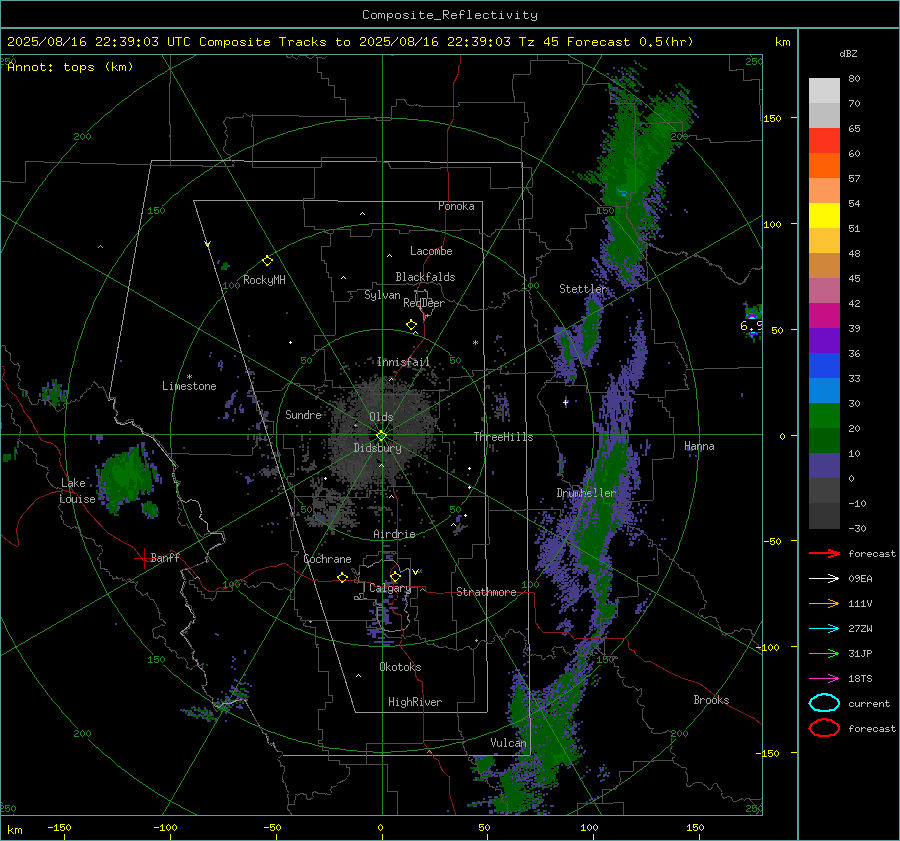
Task: Select the green 31JP arrow in the legend
Action: tap(824, 653)
